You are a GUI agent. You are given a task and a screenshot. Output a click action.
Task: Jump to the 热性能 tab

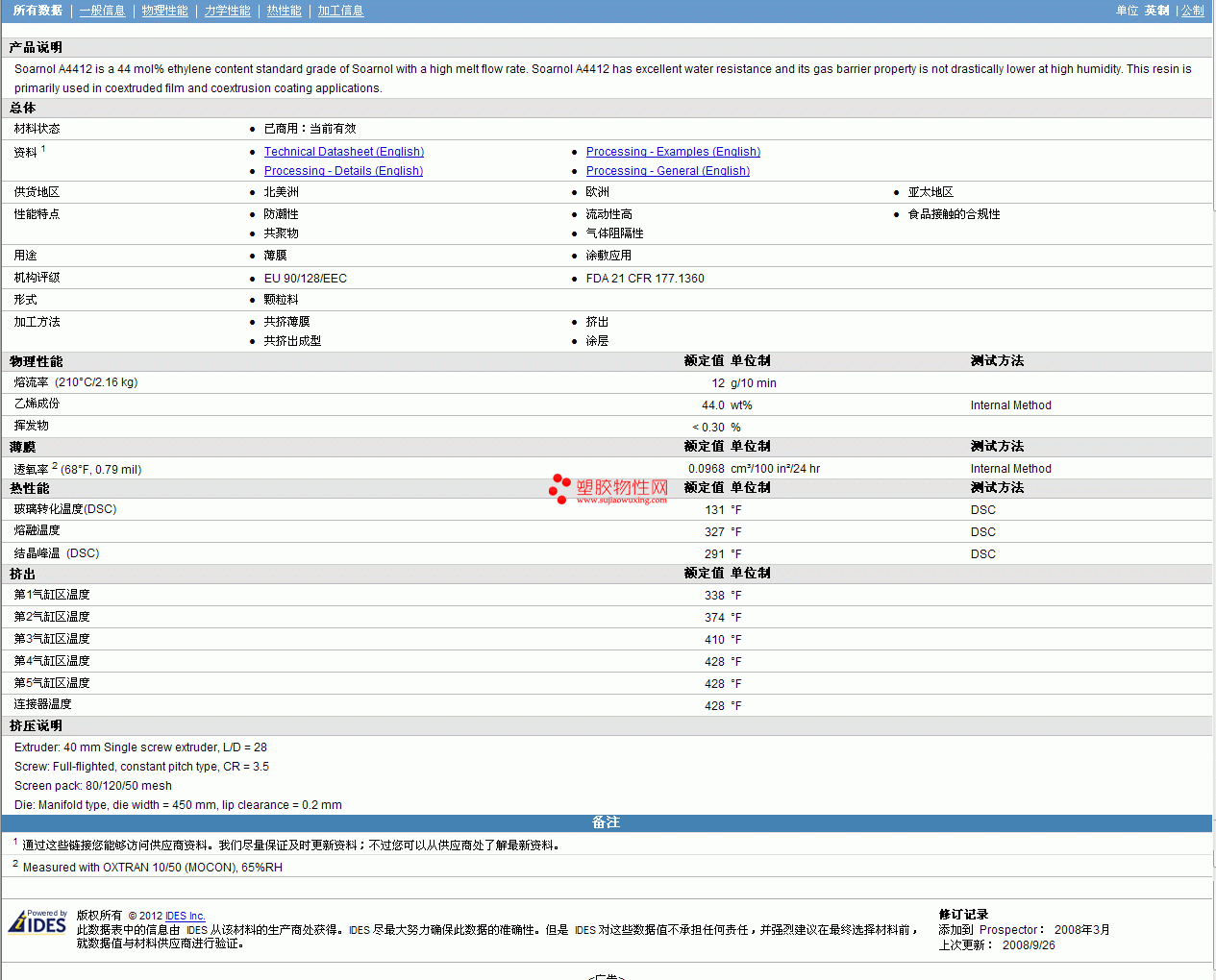tap(284, 11)
